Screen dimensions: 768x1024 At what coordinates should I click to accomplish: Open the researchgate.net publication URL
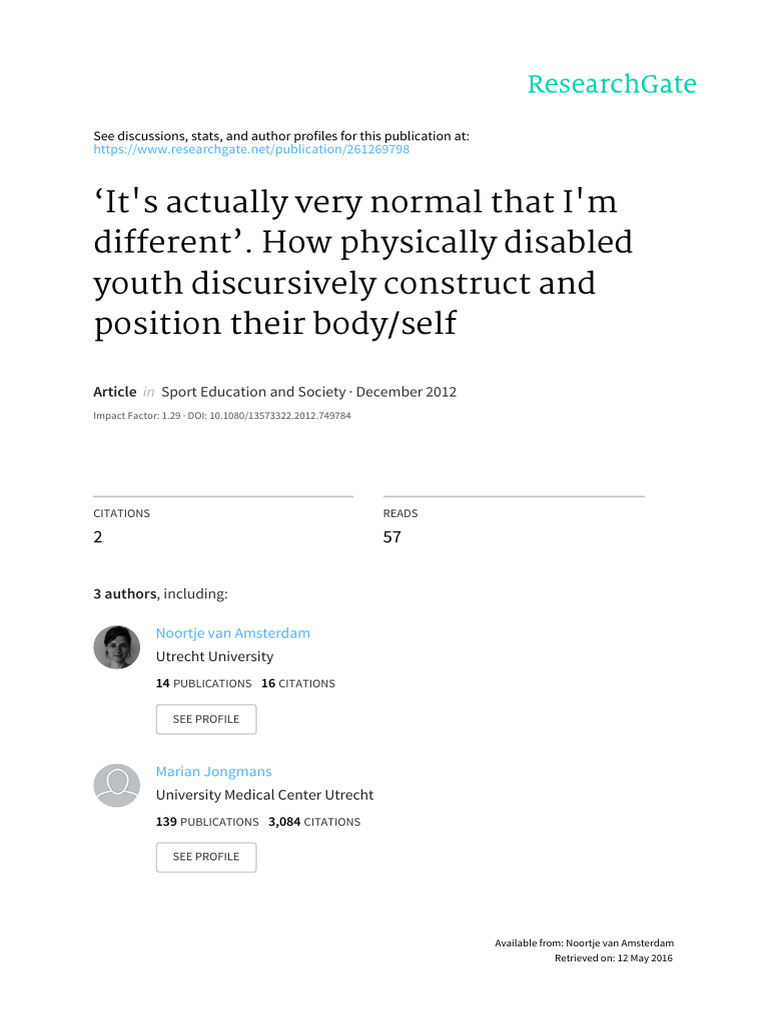click(251, 150)
